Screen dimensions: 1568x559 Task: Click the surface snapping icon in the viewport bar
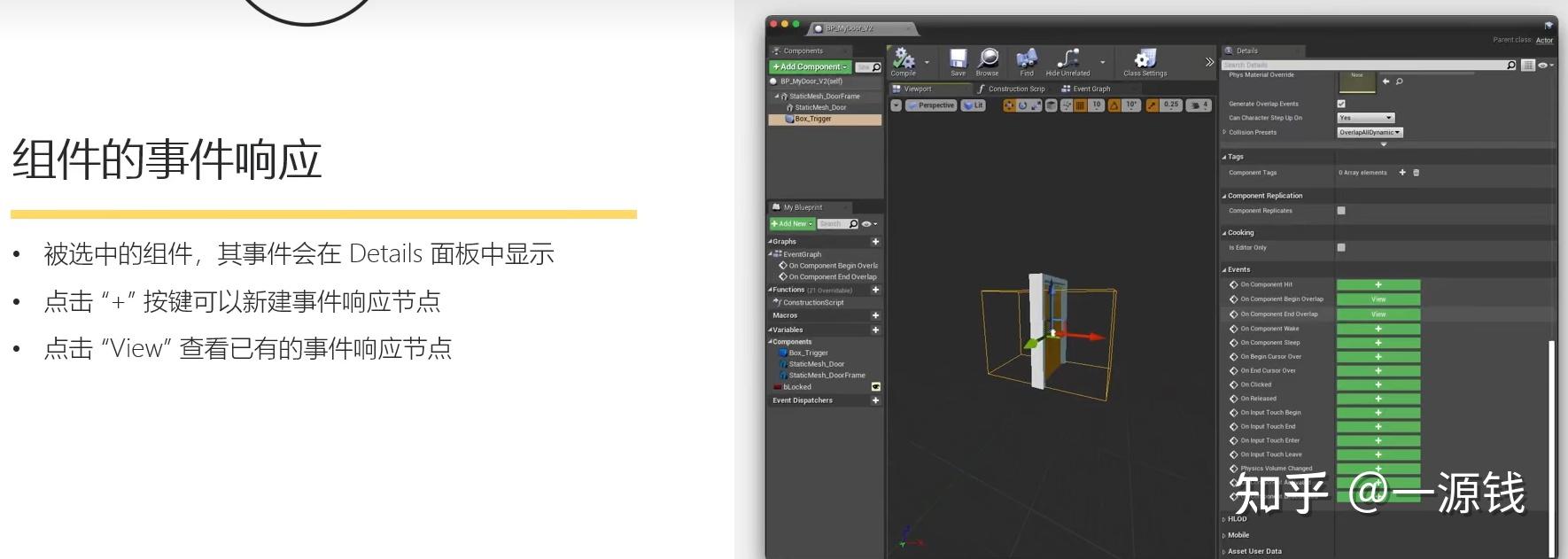click(1067, 105)
